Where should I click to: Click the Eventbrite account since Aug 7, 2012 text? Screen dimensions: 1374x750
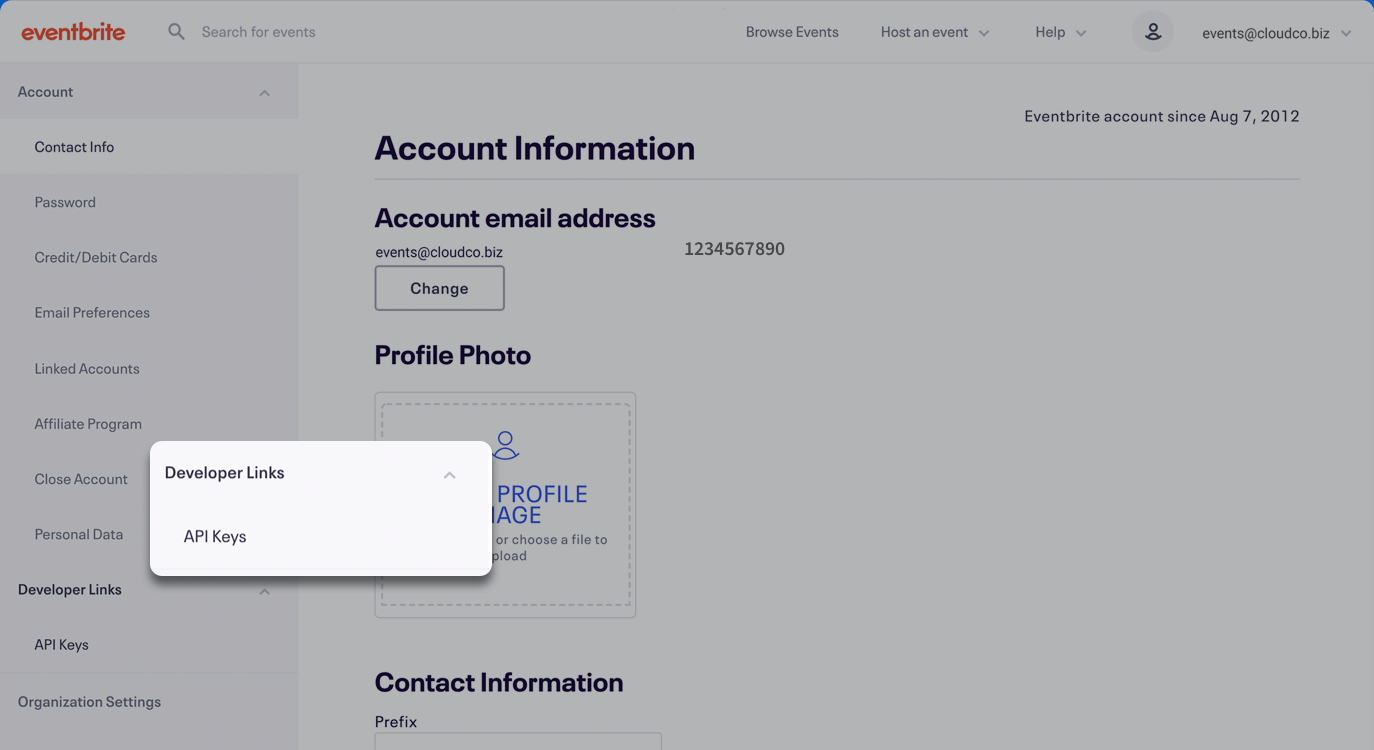coord(1162,116)
